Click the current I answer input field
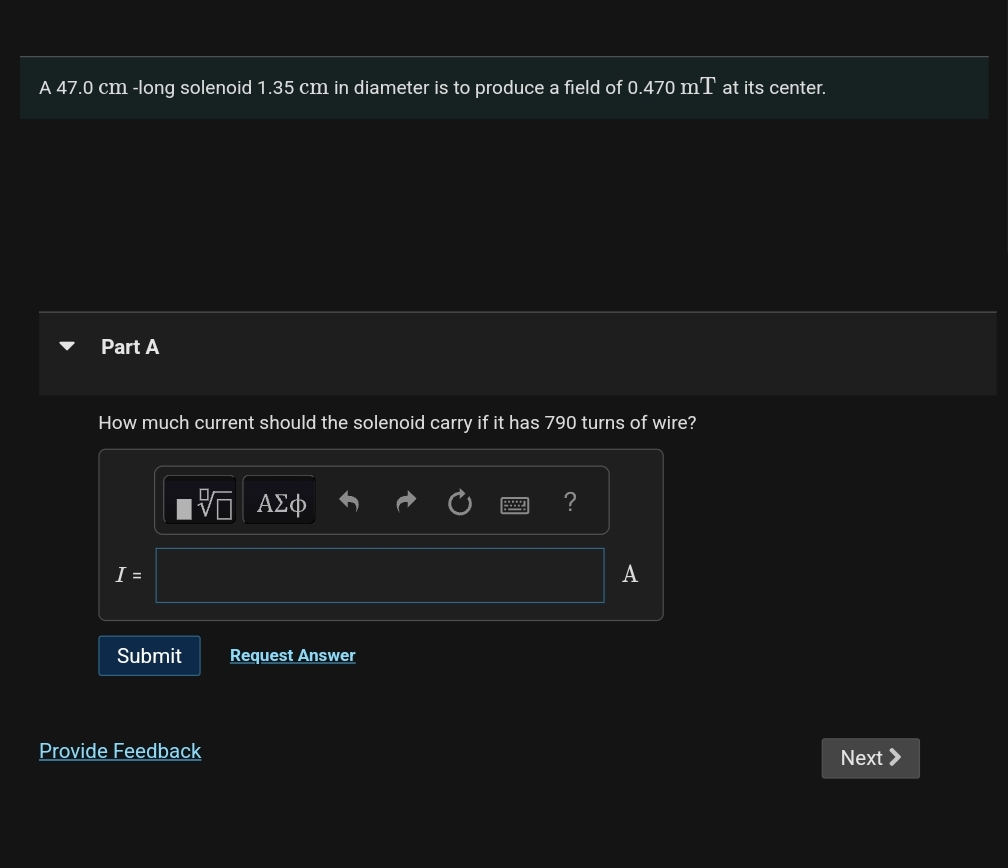The width and height of the screenshot is (1008, 868). pyautogui.click(x=380, y=575)
